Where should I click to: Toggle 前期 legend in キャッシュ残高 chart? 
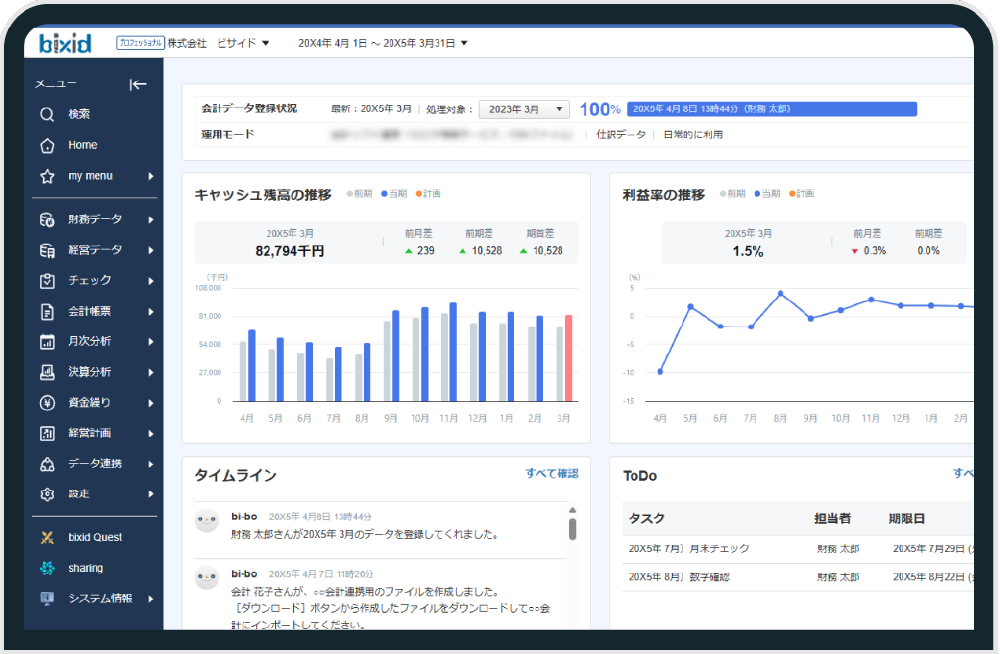359,194
